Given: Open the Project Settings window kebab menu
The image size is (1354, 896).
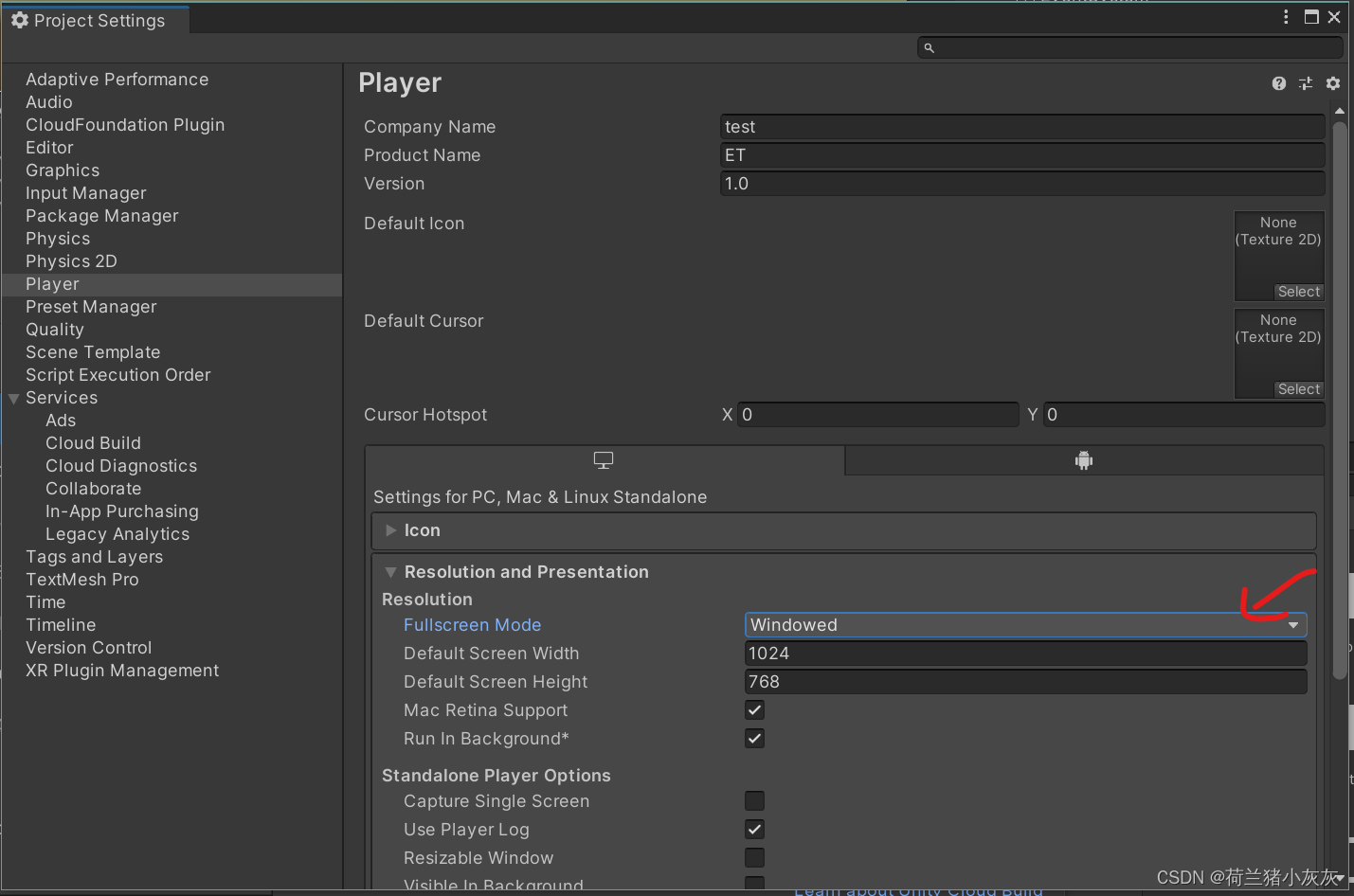Looking at the screenshot, I should pyautogui.click(x=1286, y=17).
